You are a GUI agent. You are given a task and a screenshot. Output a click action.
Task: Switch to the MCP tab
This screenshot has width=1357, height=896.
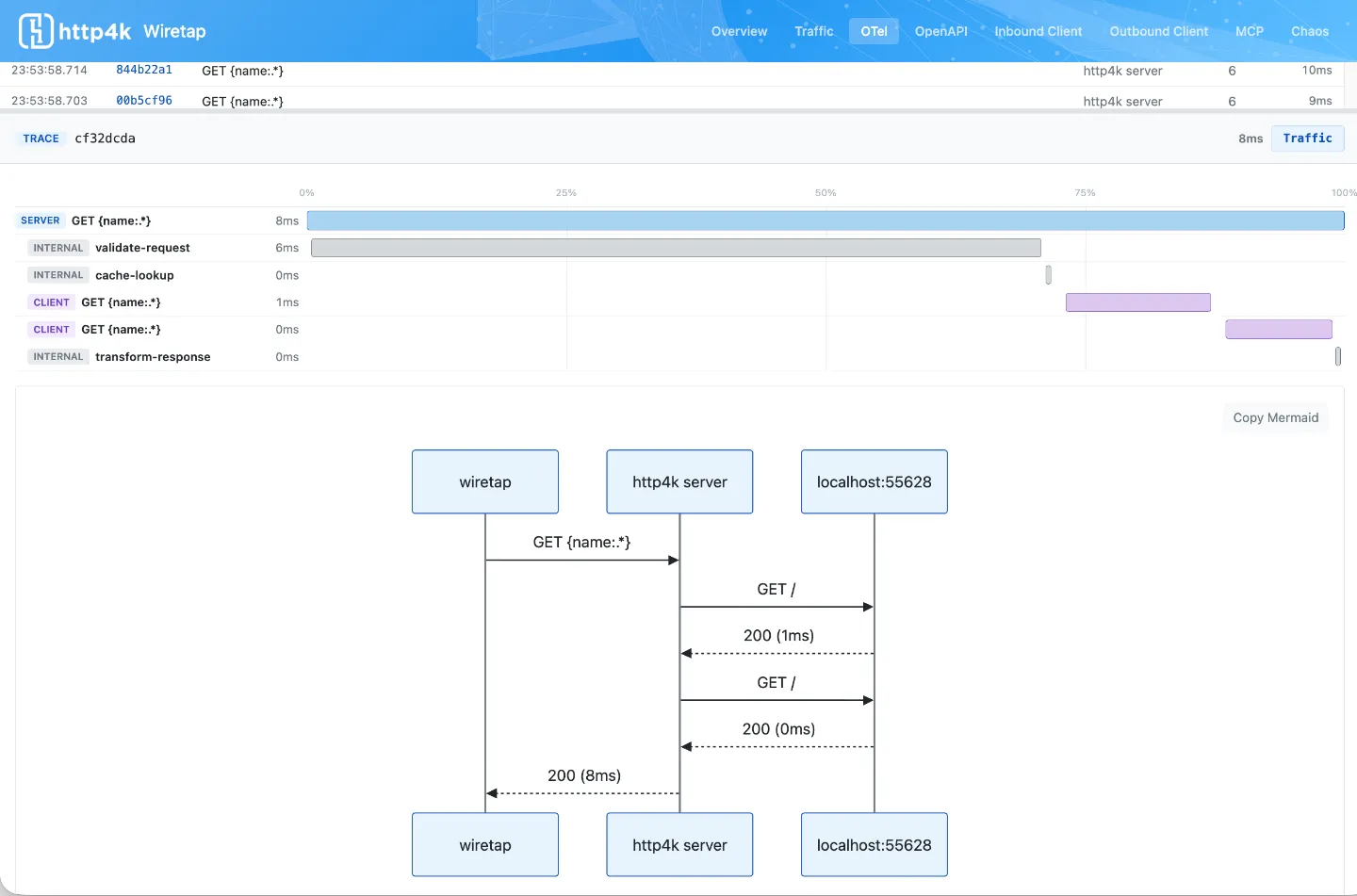point(1249,31)
